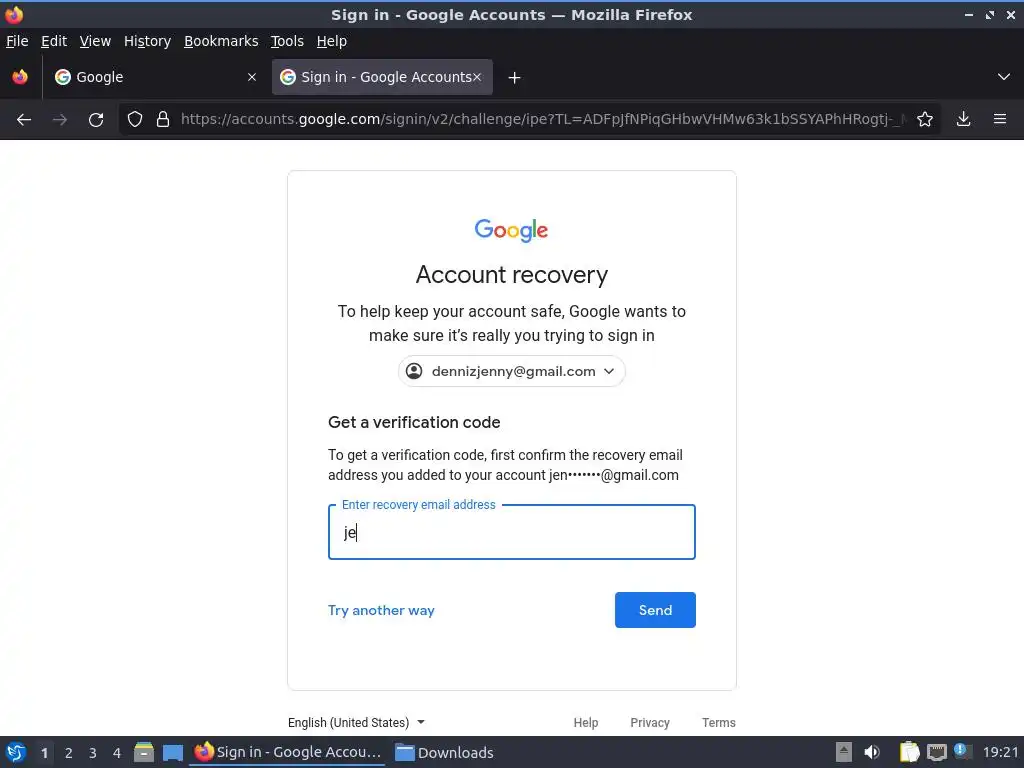This screenshot has height=768, width=1024.
Task: Close the Google tab
Action: (x=252, y=77)
